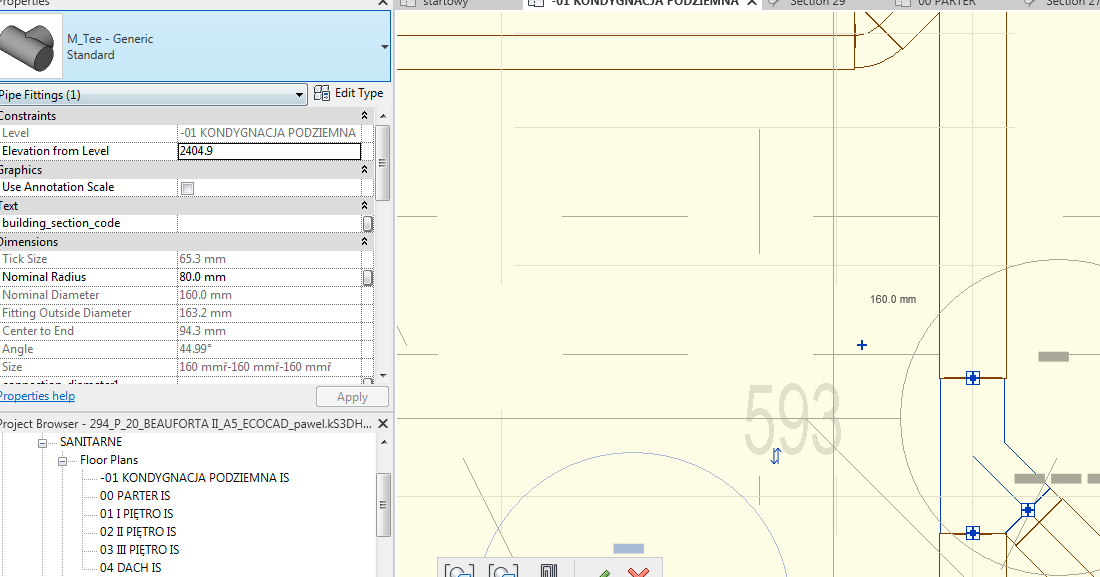The width and height of the screenshot is (1100, 577).
Task: Click the Level value -01 KONDYGNACJA PODZIEMNA
Action: point(268,133)
